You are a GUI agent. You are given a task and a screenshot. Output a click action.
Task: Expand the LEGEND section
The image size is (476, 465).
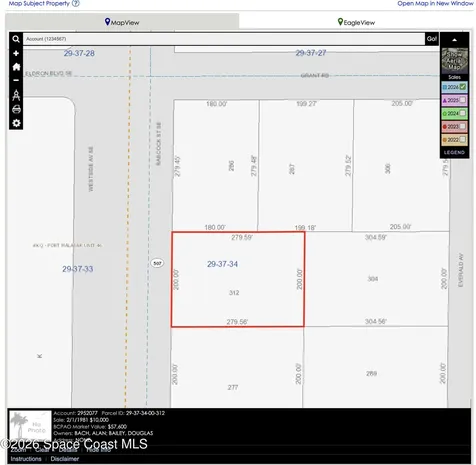click(454, 152)
